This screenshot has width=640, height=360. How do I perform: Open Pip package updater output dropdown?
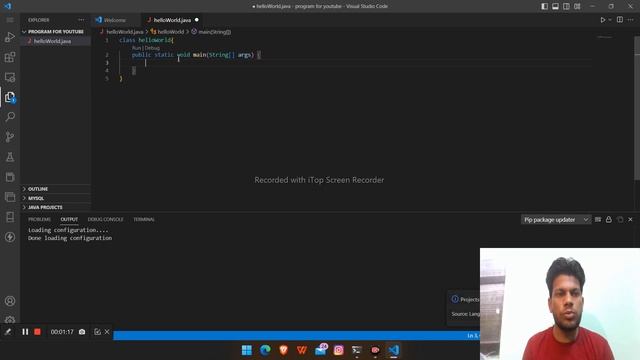pos(556,220)
